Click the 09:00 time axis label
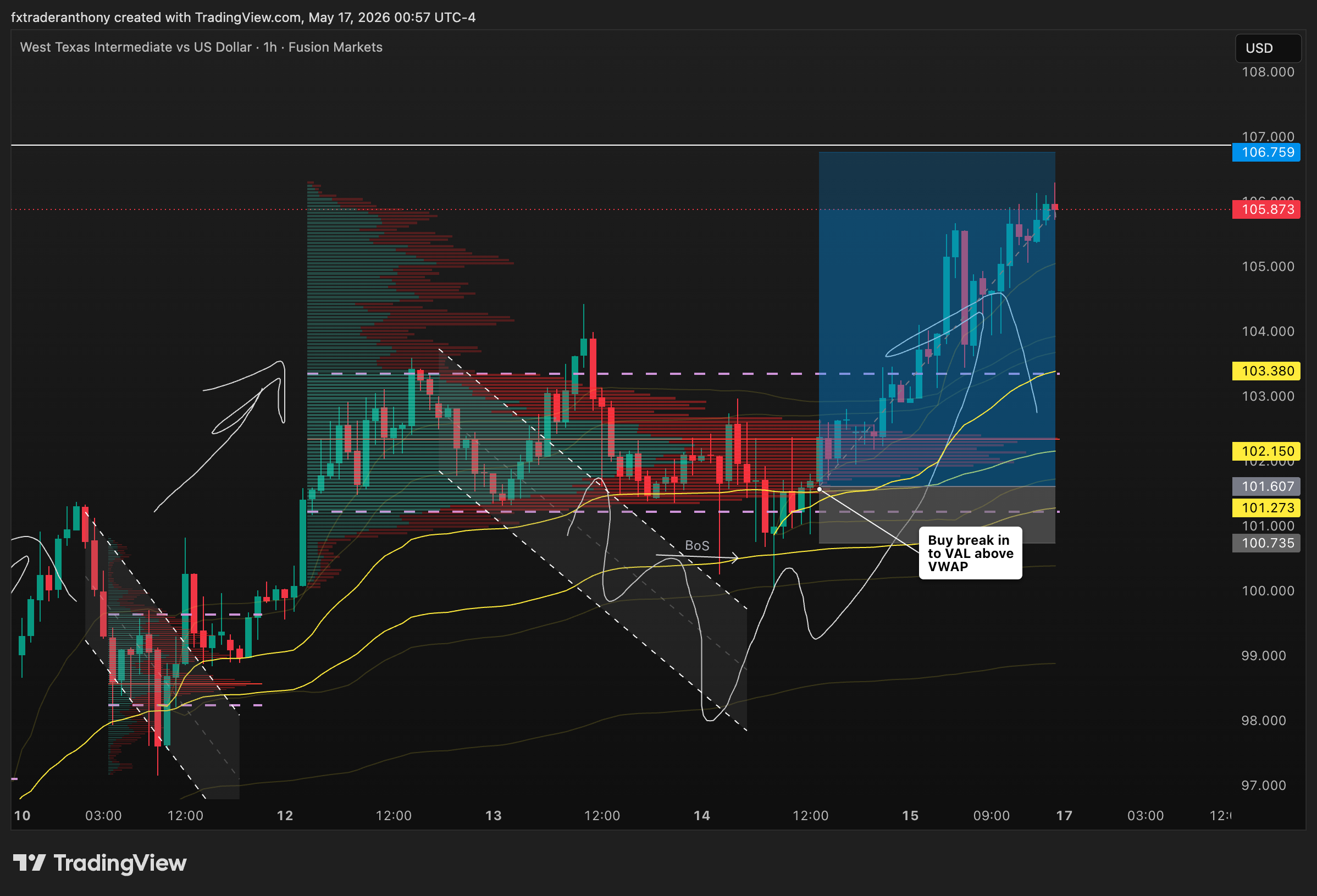 click(x=992, y=816)
